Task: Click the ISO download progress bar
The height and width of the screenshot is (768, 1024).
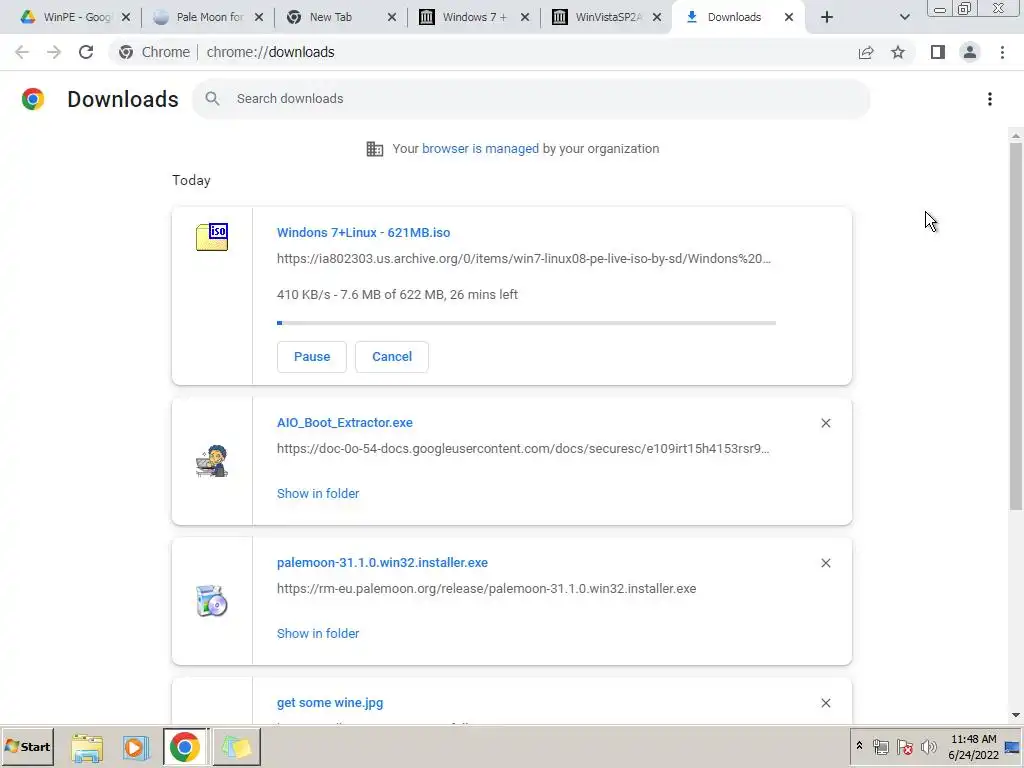Action: click(x=526, y=323)
